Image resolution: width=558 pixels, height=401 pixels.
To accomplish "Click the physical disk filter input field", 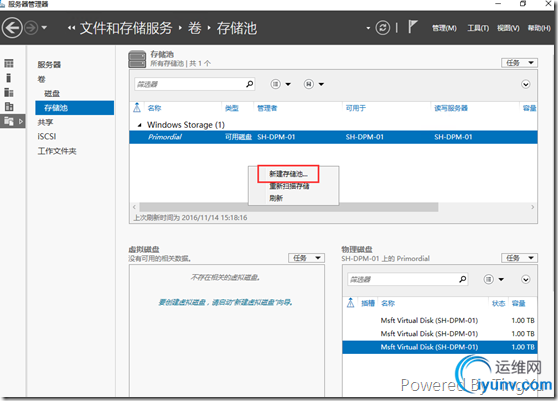I will 402,279.
